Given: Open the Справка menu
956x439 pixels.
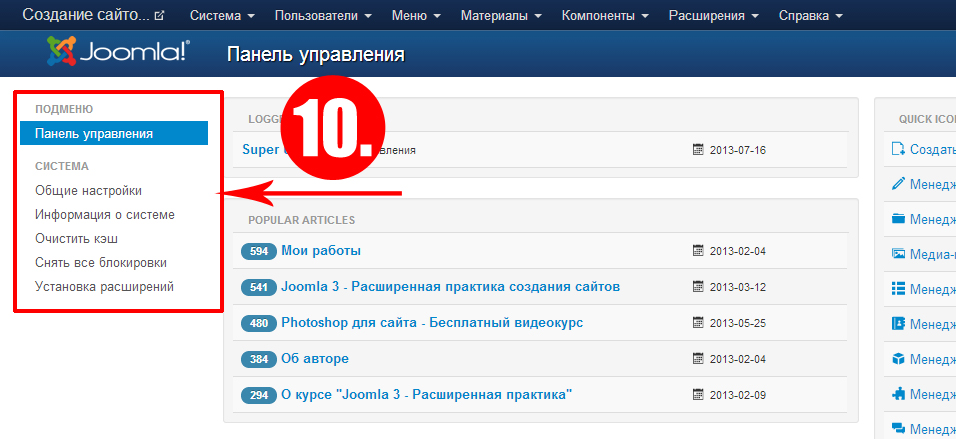Looking at the screenshot, I should (810, 16).
